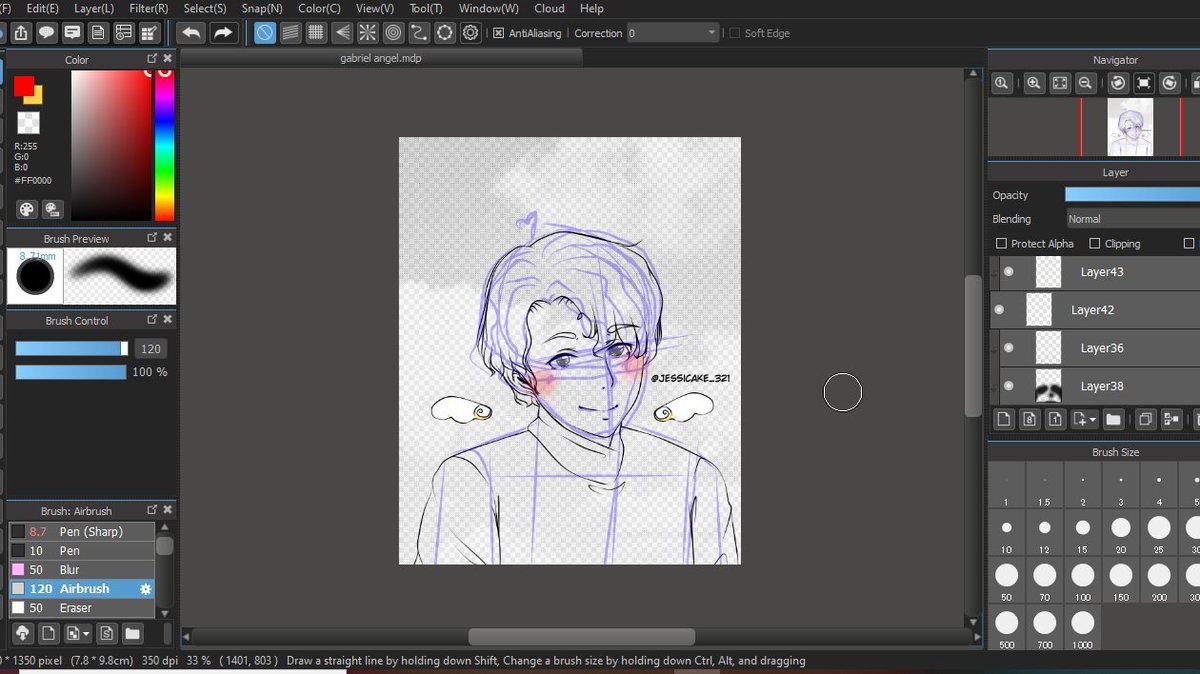This screenshot has width=1200, height=674.
Task: Open Airbrush settings gear icon
Action: pyautogui.click(x=145, y=589)
